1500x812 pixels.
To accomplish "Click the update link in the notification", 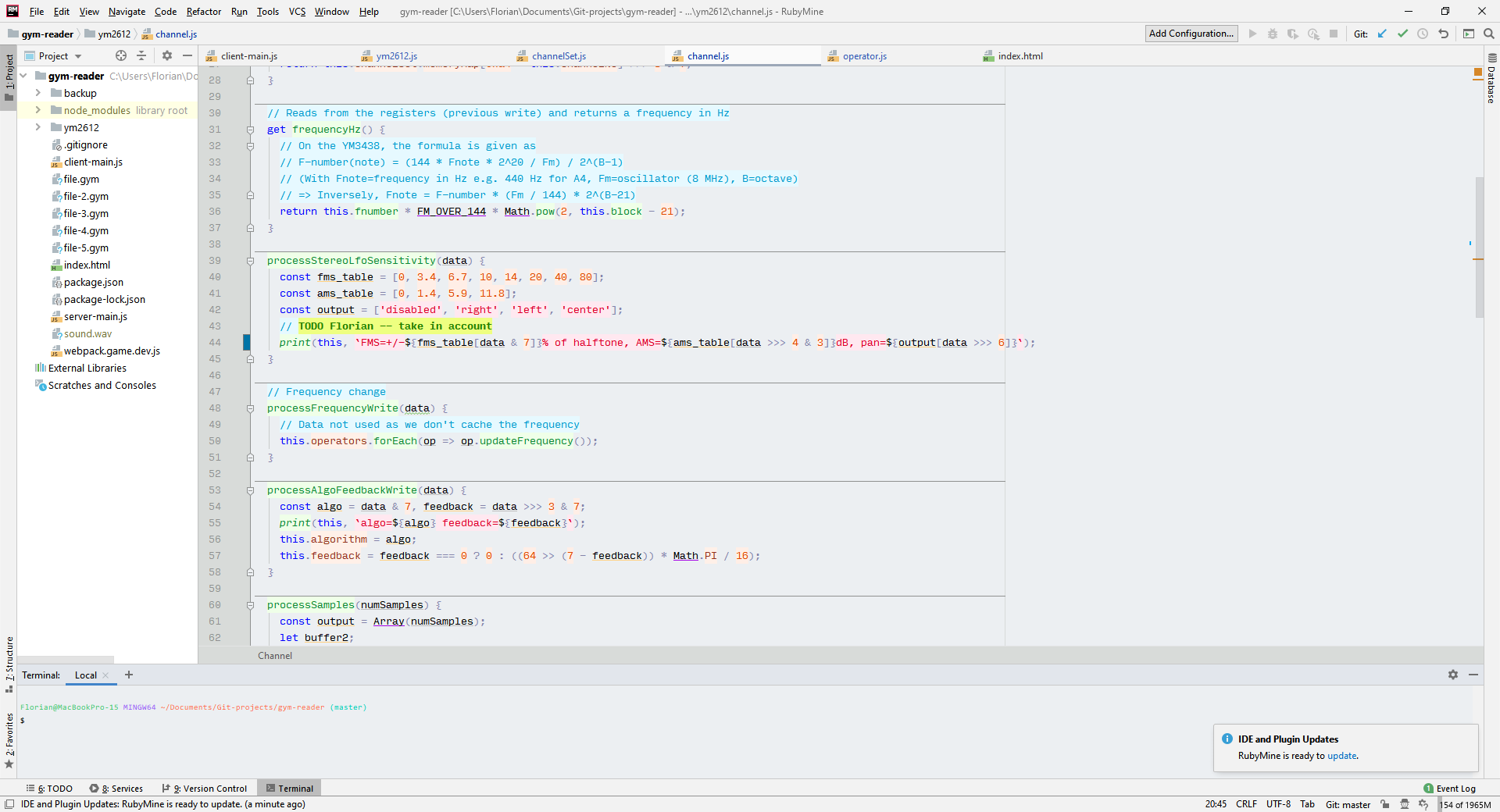I will 1341,756.
